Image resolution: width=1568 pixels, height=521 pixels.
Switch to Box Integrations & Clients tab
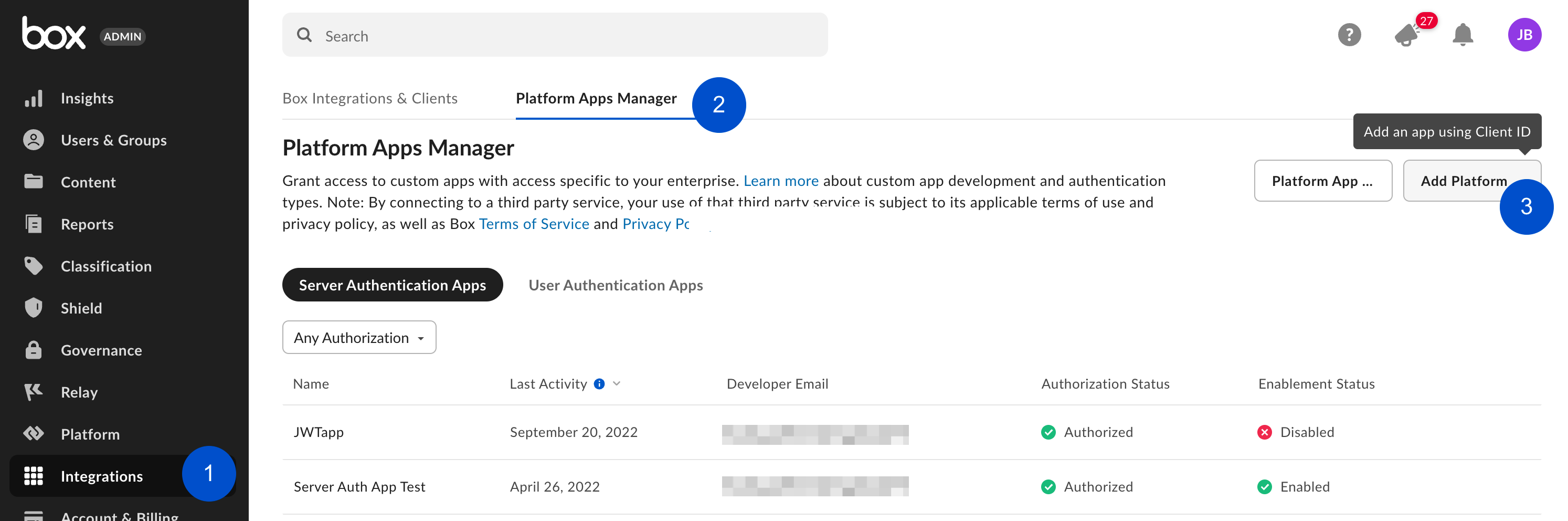369,98
